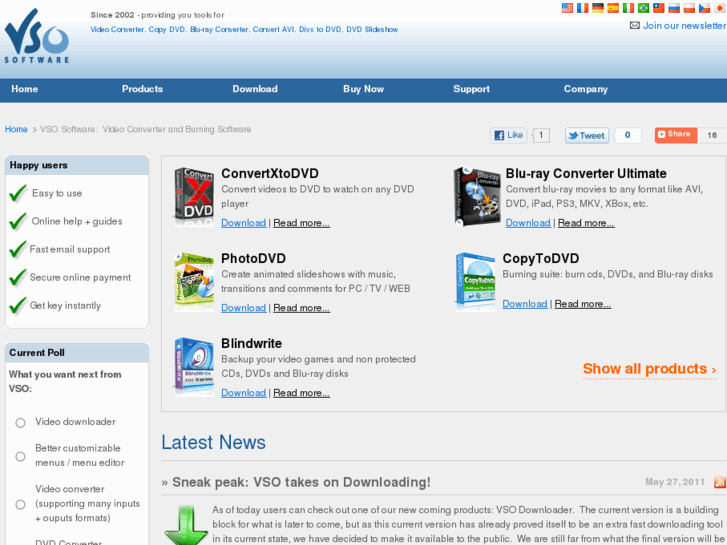Click the CopyToDVD product title

tap(541, 258)
